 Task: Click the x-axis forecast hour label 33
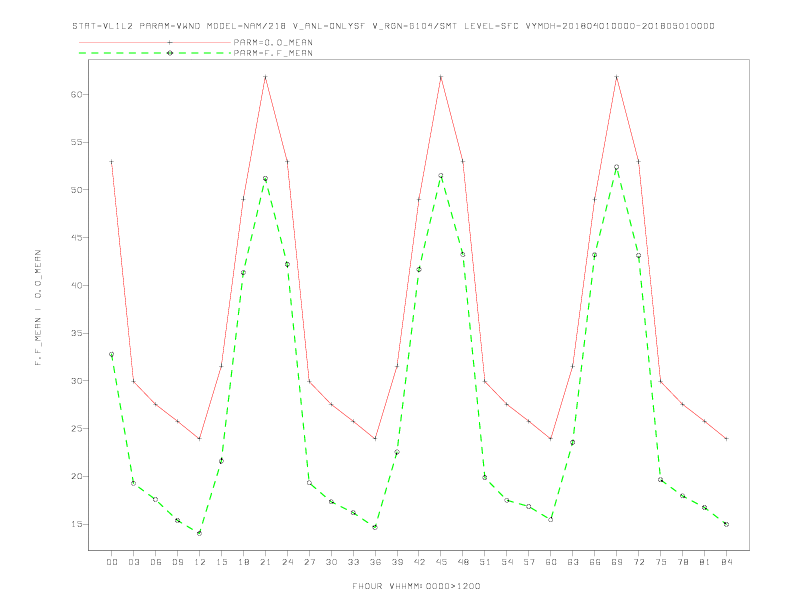pos(353,562)
